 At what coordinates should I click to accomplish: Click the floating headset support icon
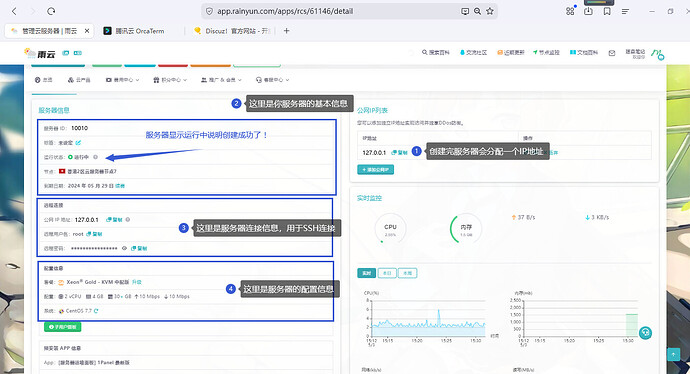pos(645,333)
